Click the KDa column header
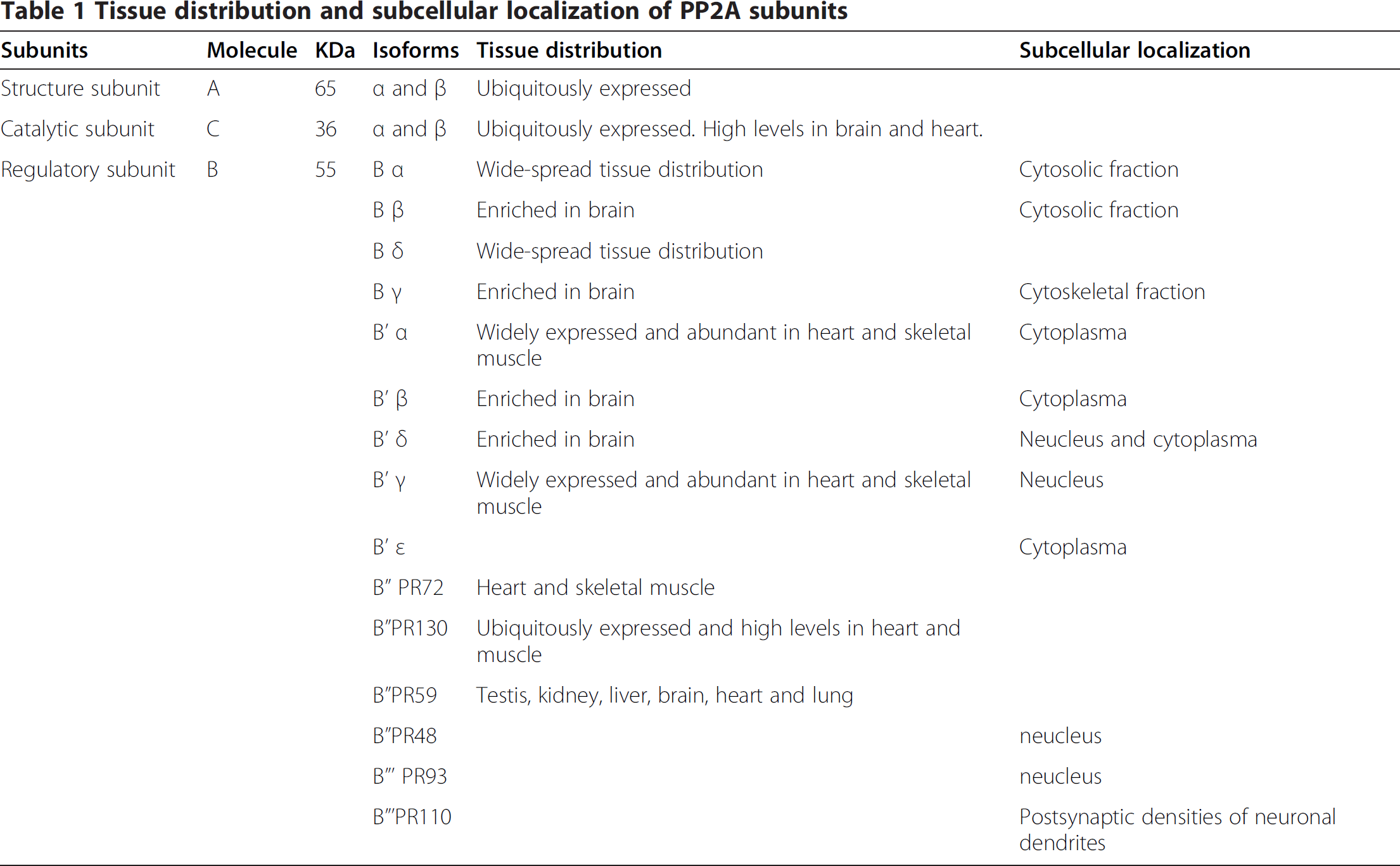This screenshot has height=866, width=1400. pos(334,50)
